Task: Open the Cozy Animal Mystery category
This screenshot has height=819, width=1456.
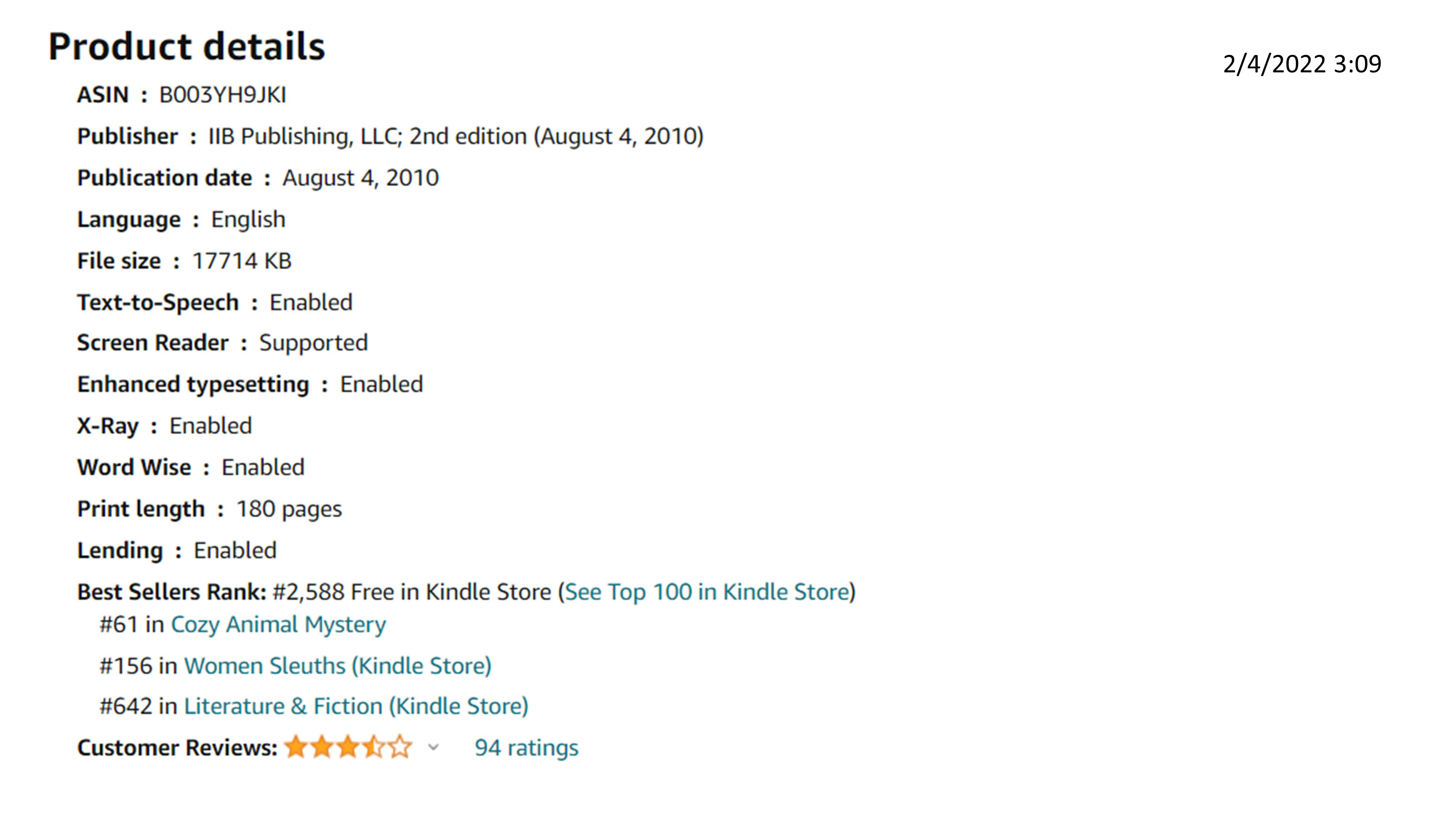Action: [x=278, y=625]
